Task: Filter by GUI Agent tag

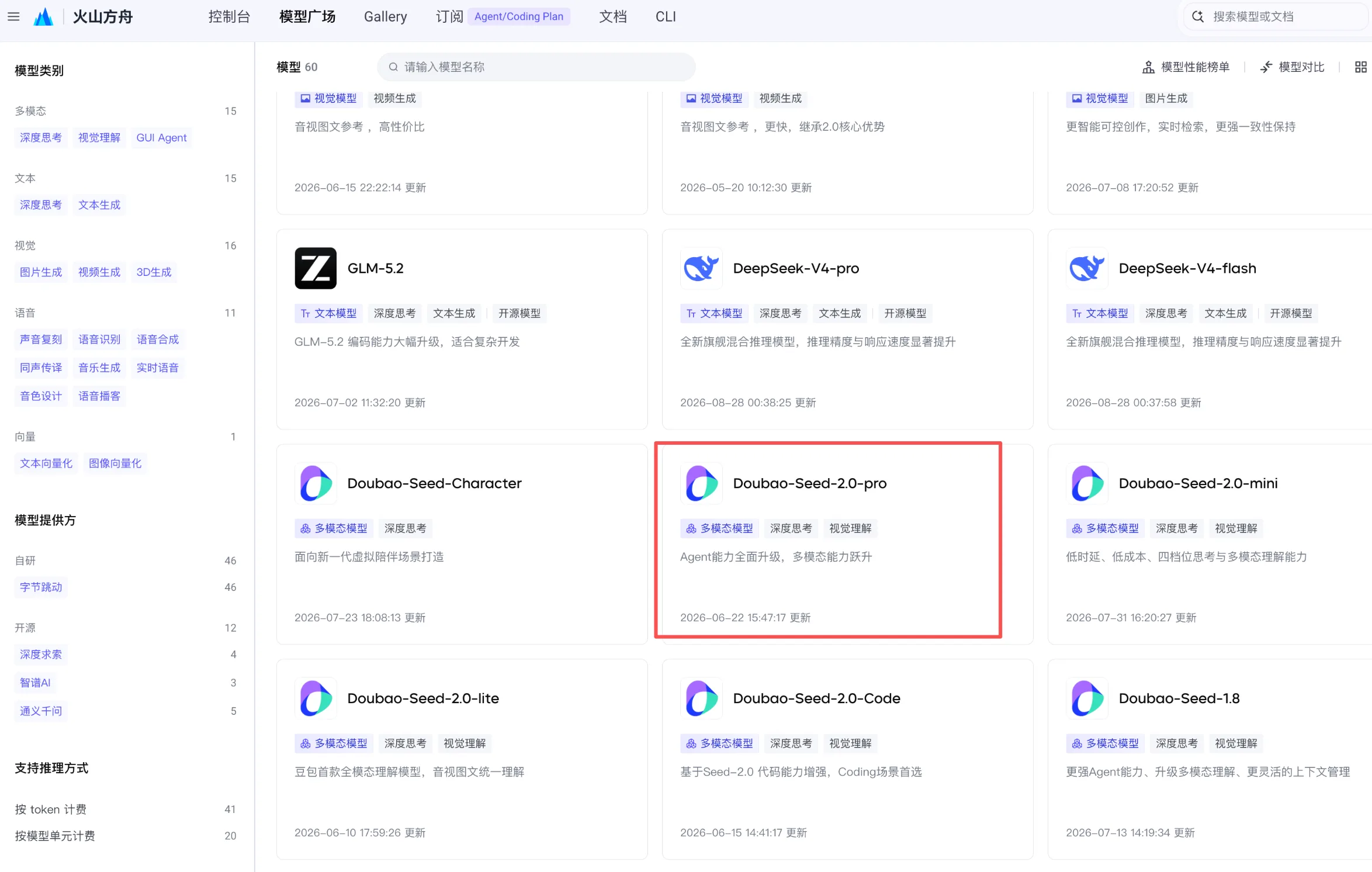Action: click(161, 138)
